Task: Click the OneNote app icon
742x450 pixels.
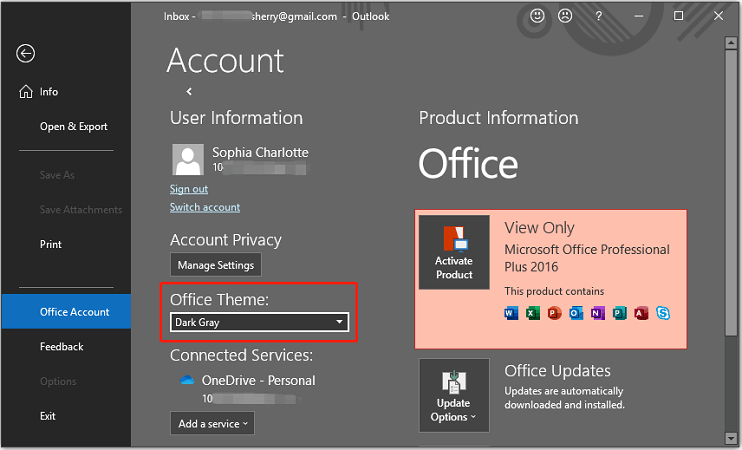Action: 598,313
